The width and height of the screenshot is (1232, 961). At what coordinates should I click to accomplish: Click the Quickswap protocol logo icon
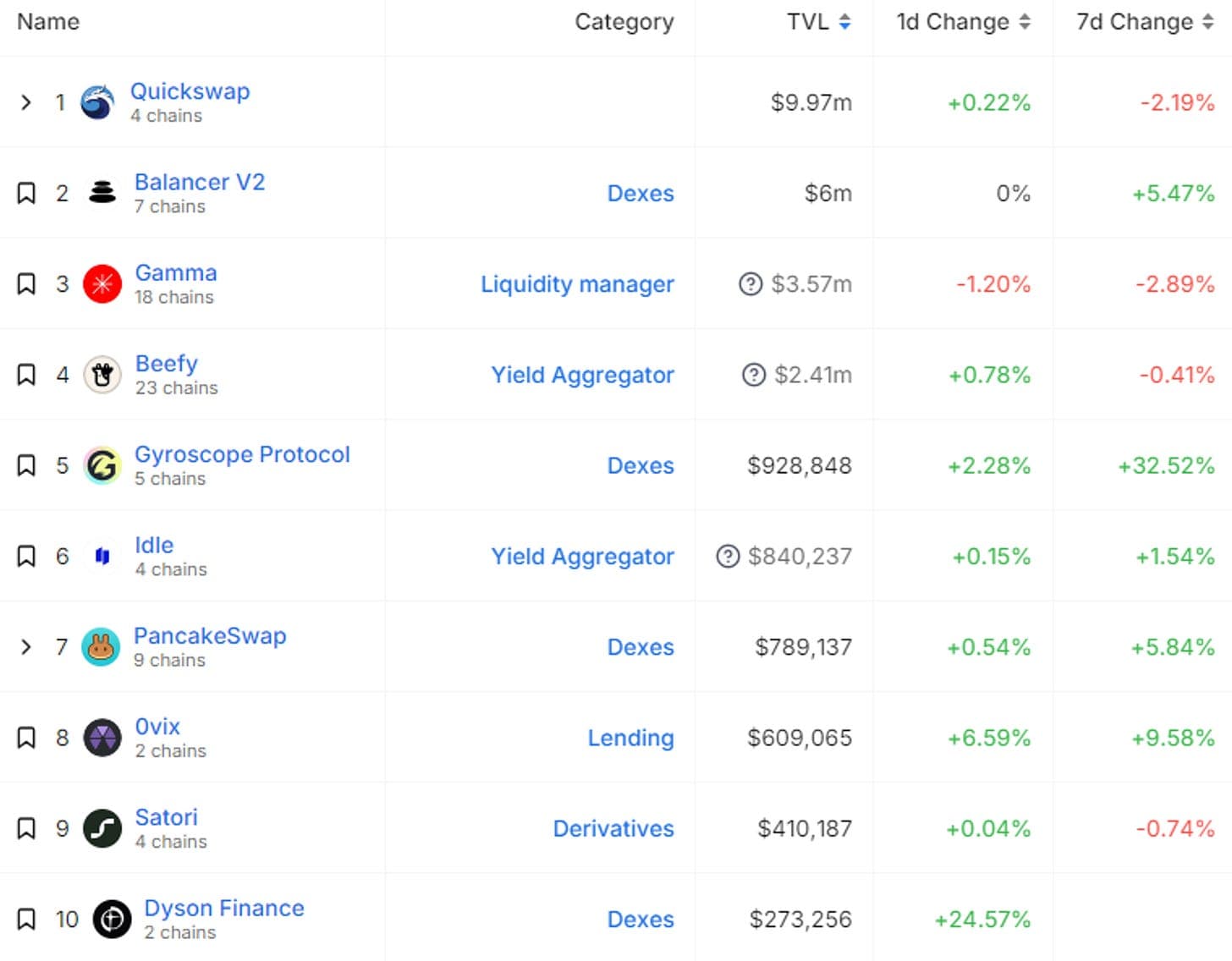pos(97,103)
